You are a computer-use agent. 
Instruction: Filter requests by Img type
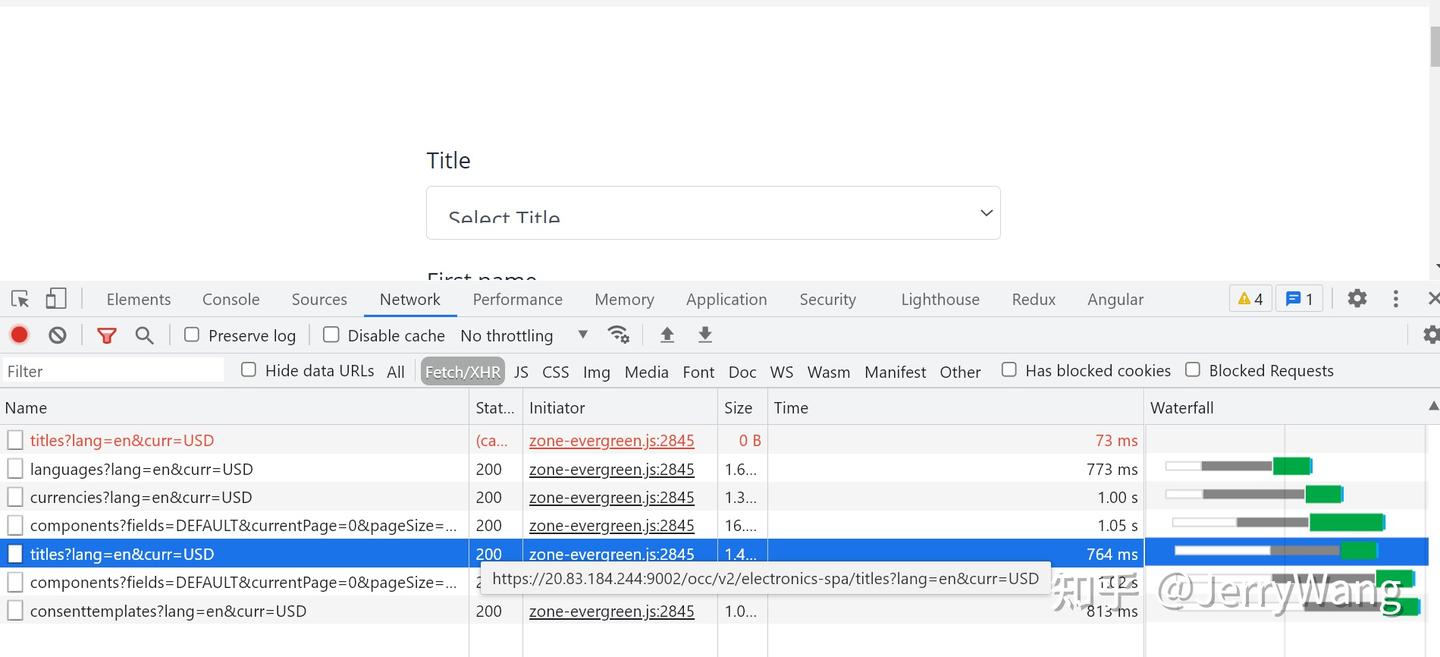[596, 371]
